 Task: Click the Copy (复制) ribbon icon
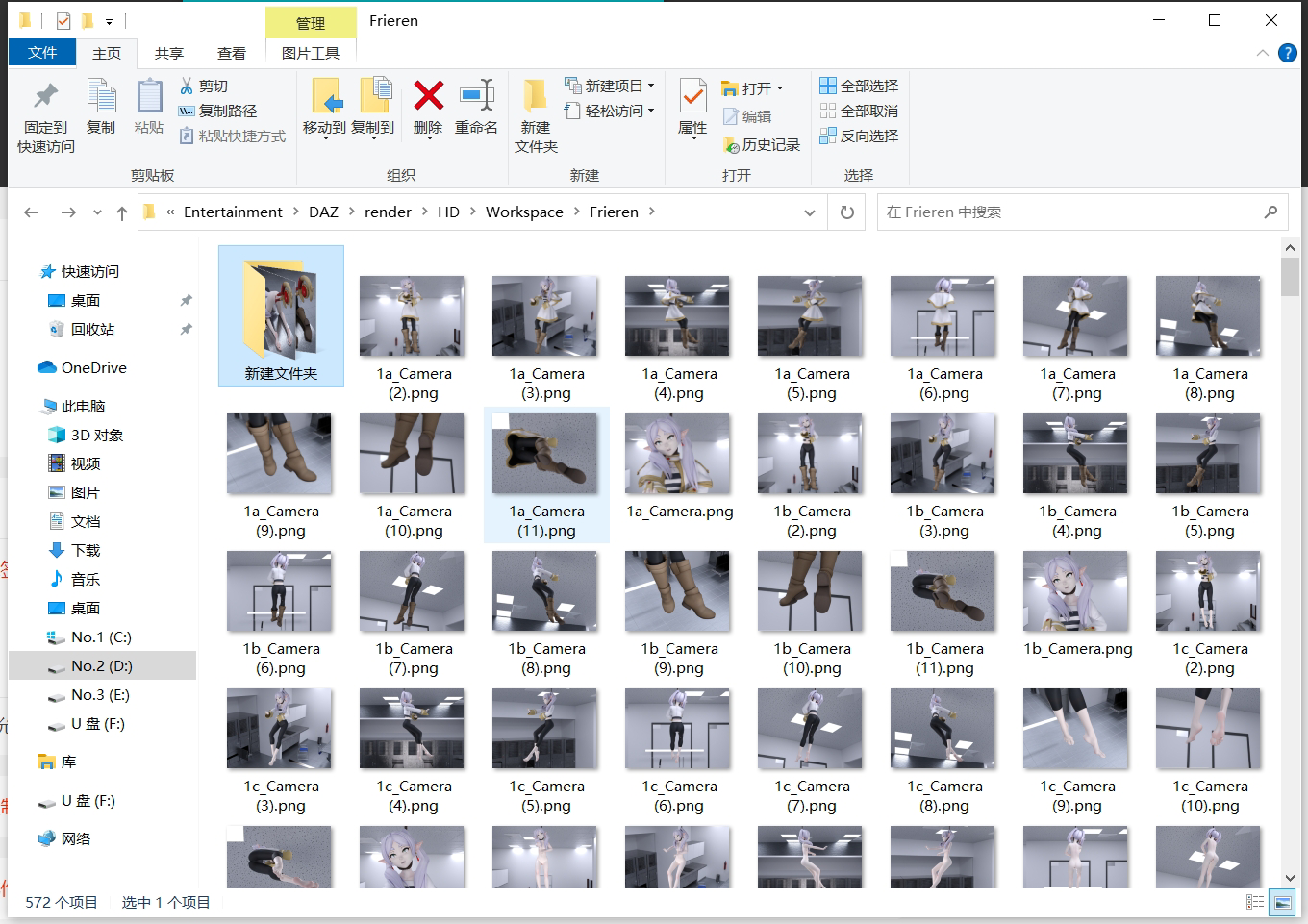tap(101, 97)
